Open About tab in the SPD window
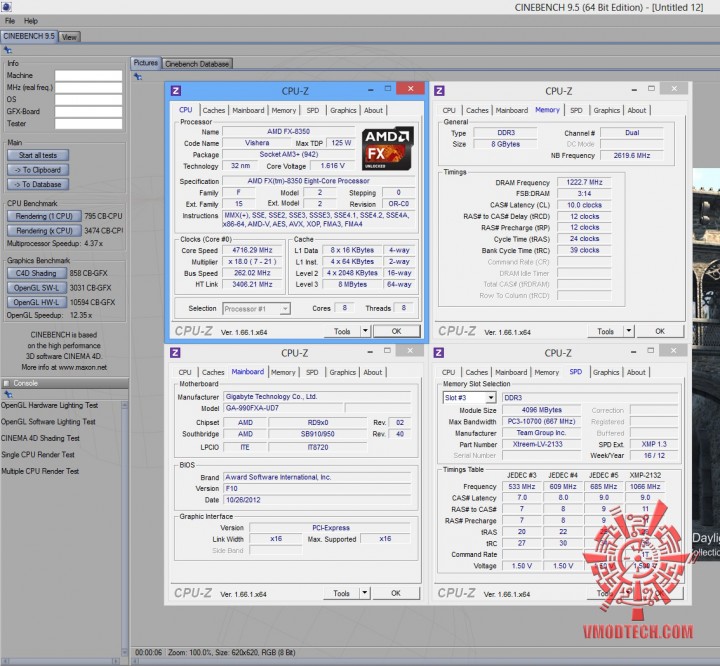Viewport: 720px width, 666px height. point(636,372)
